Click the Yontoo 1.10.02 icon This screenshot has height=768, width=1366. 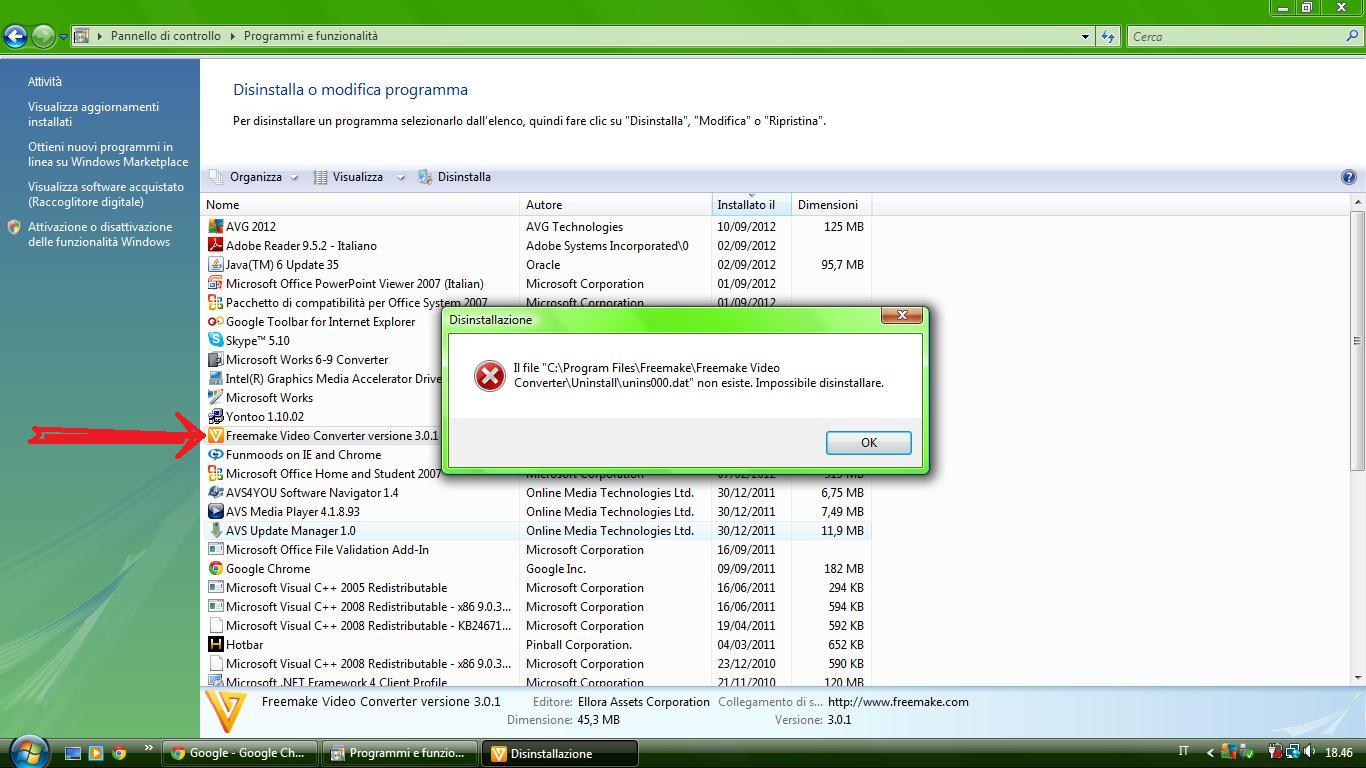click(215, 416)
